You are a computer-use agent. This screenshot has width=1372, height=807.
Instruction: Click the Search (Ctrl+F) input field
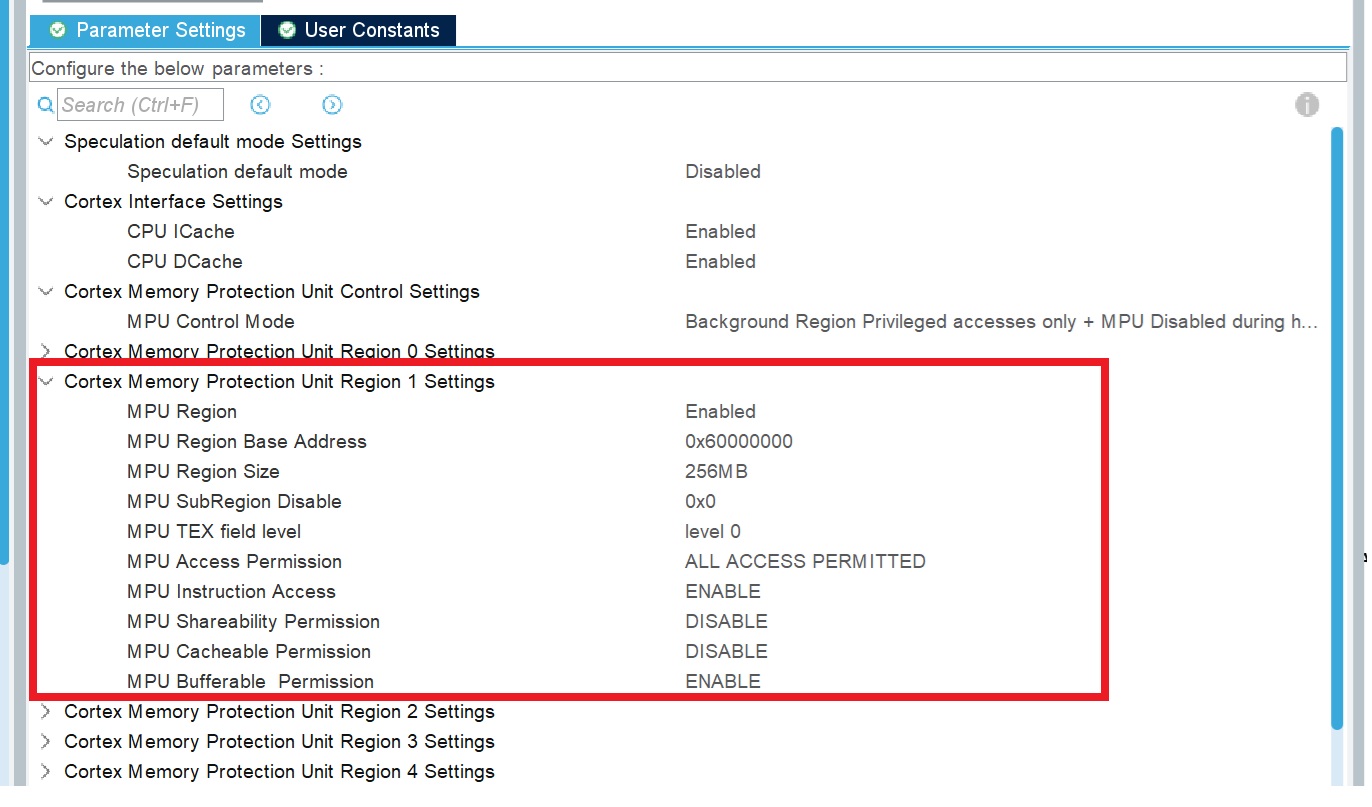pyautogui.click(x=140, y=105)
